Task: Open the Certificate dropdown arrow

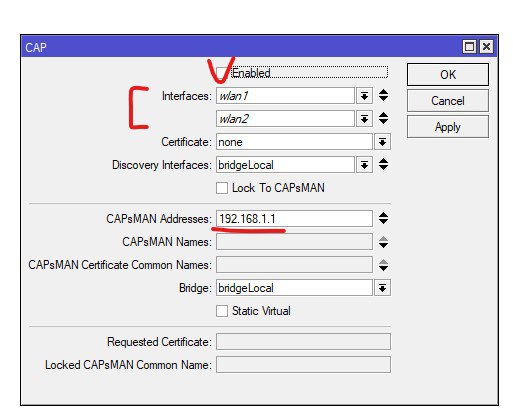Action: (382, 142)
